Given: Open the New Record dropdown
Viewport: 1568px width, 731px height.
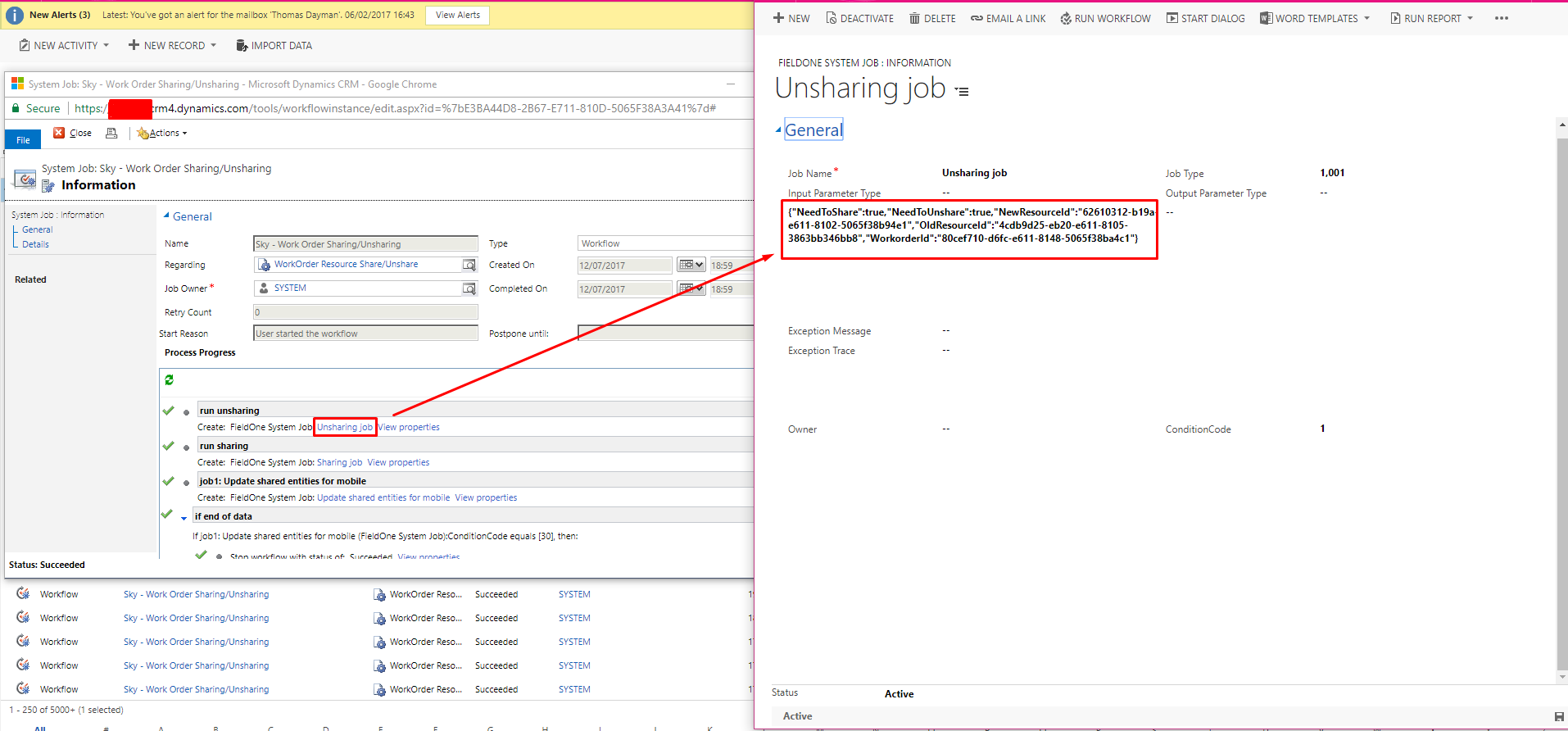Looking at the screenshot, I should click(x=172, y=45).
